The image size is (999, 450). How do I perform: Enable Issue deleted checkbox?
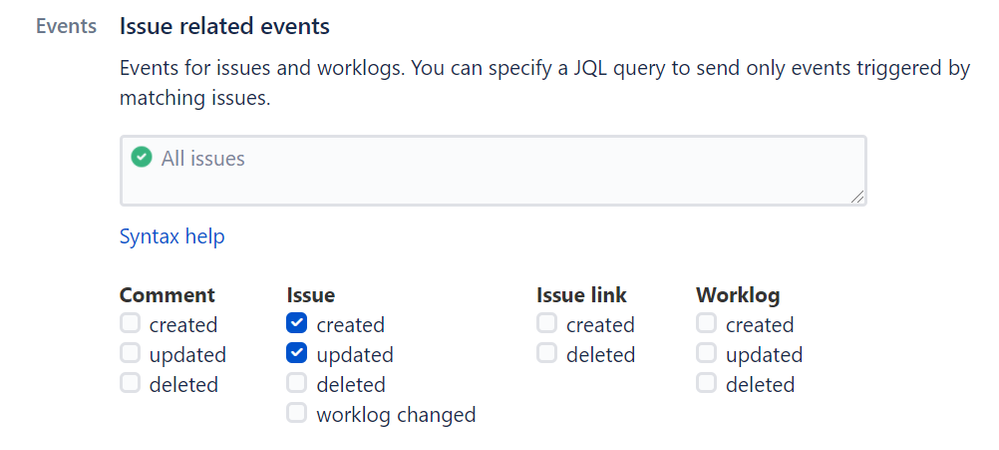[x=297, y=384]
